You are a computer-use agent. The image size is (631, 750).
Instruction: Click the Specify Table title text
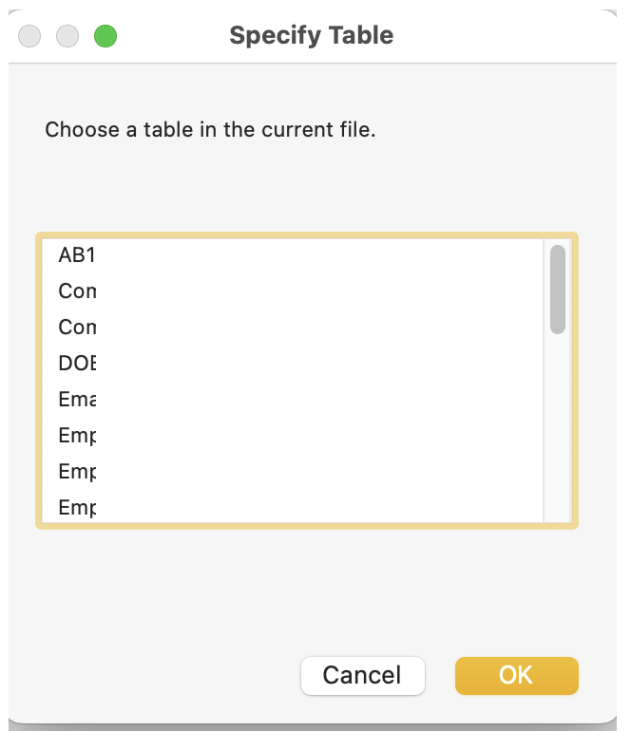click(311, 36)
